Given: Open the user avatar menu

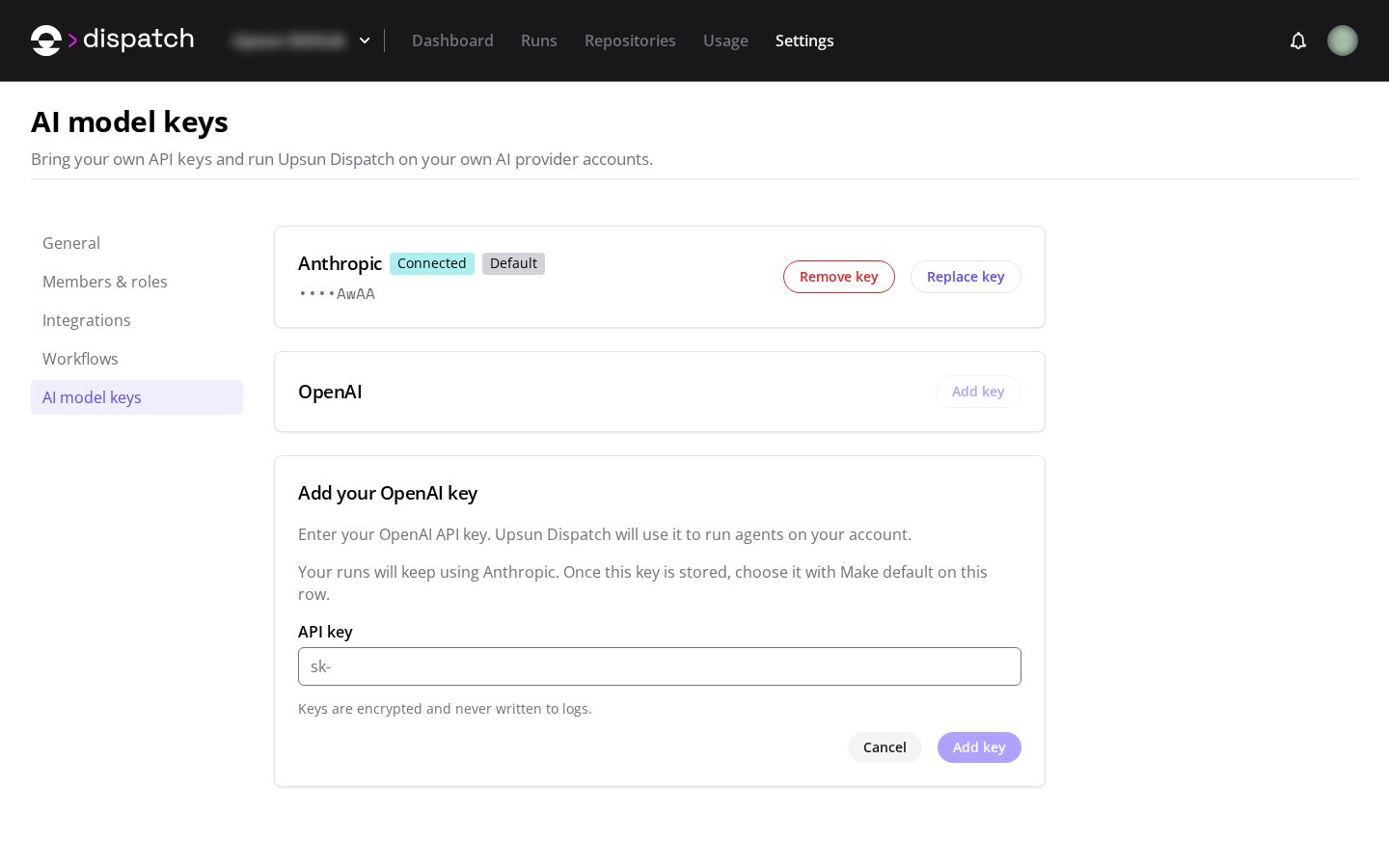Looking at the screenshot, I should pos(1343,41).
